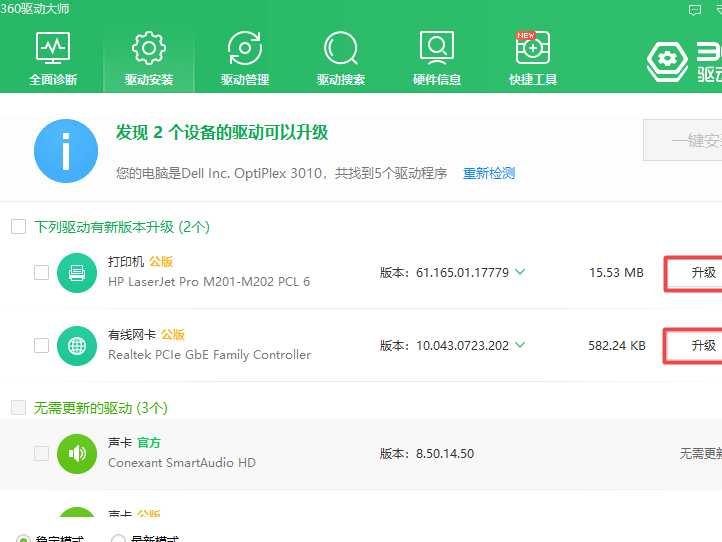Tick the Conexant SmartAudio HD checkbox
Screen dimensions: 722x542
41,454
